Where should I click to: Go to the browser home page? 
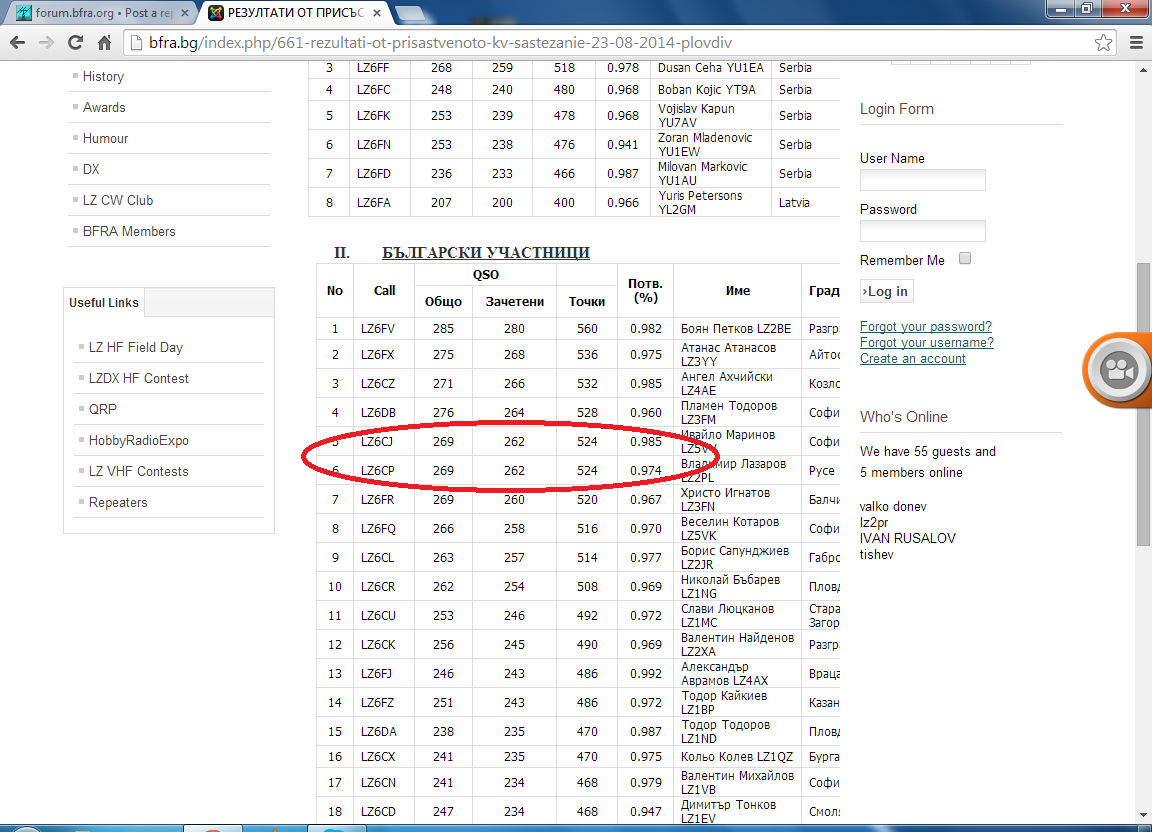coord(104,43)
